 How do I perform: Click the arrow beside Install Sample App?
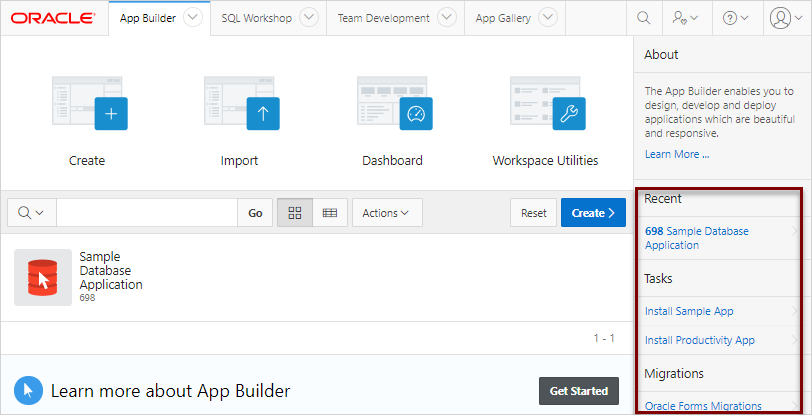(x=794, y=311)
